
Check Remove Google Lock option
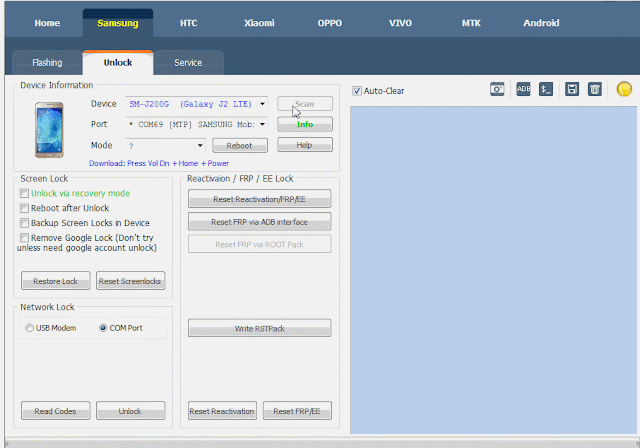click(x=24, y=237)
